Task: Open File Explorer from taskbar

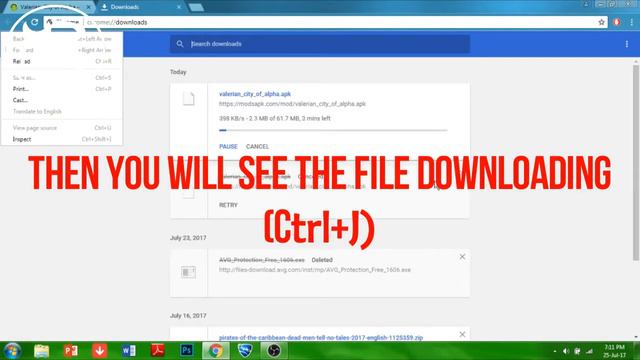Action: [42, 351]
